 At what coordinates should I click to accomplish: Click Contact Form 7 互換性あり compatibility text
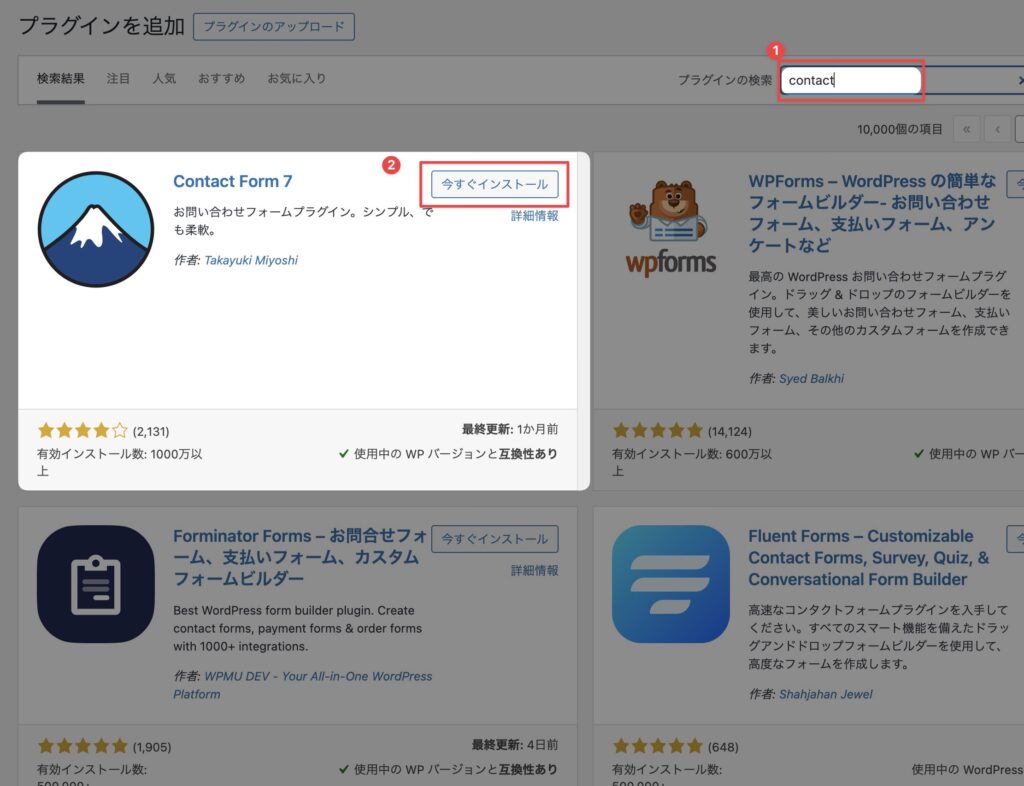[x=448, y=454]
